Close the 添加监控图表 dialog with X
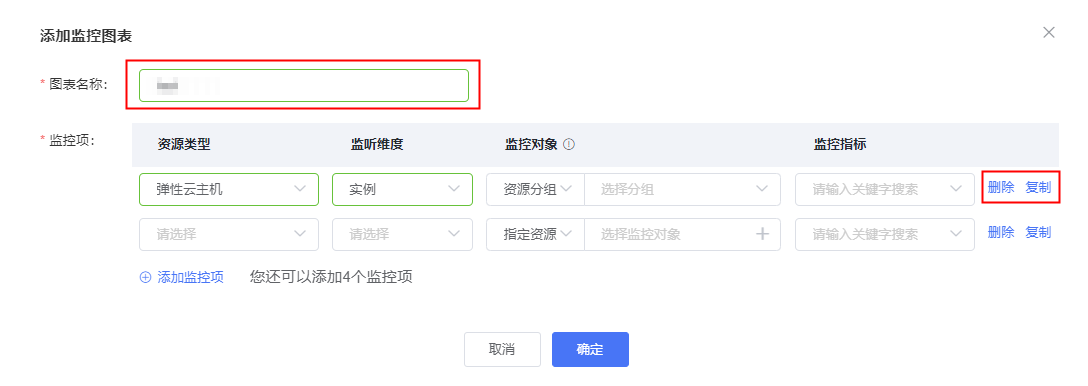The width and height of the screenshot is (1088, 386). (1049, 32)
